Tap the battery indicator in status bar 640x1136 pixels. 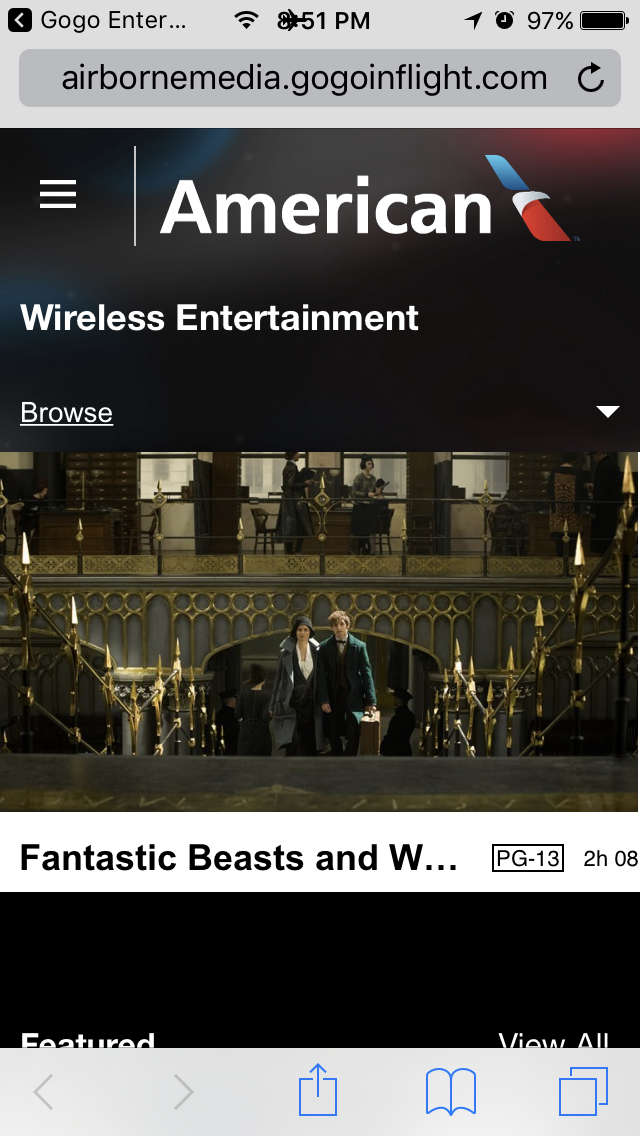[x=604, y=20]
